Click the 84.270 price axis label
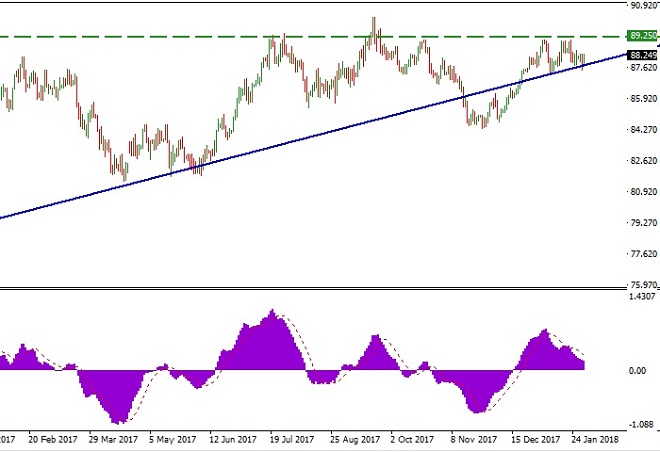 643,130
